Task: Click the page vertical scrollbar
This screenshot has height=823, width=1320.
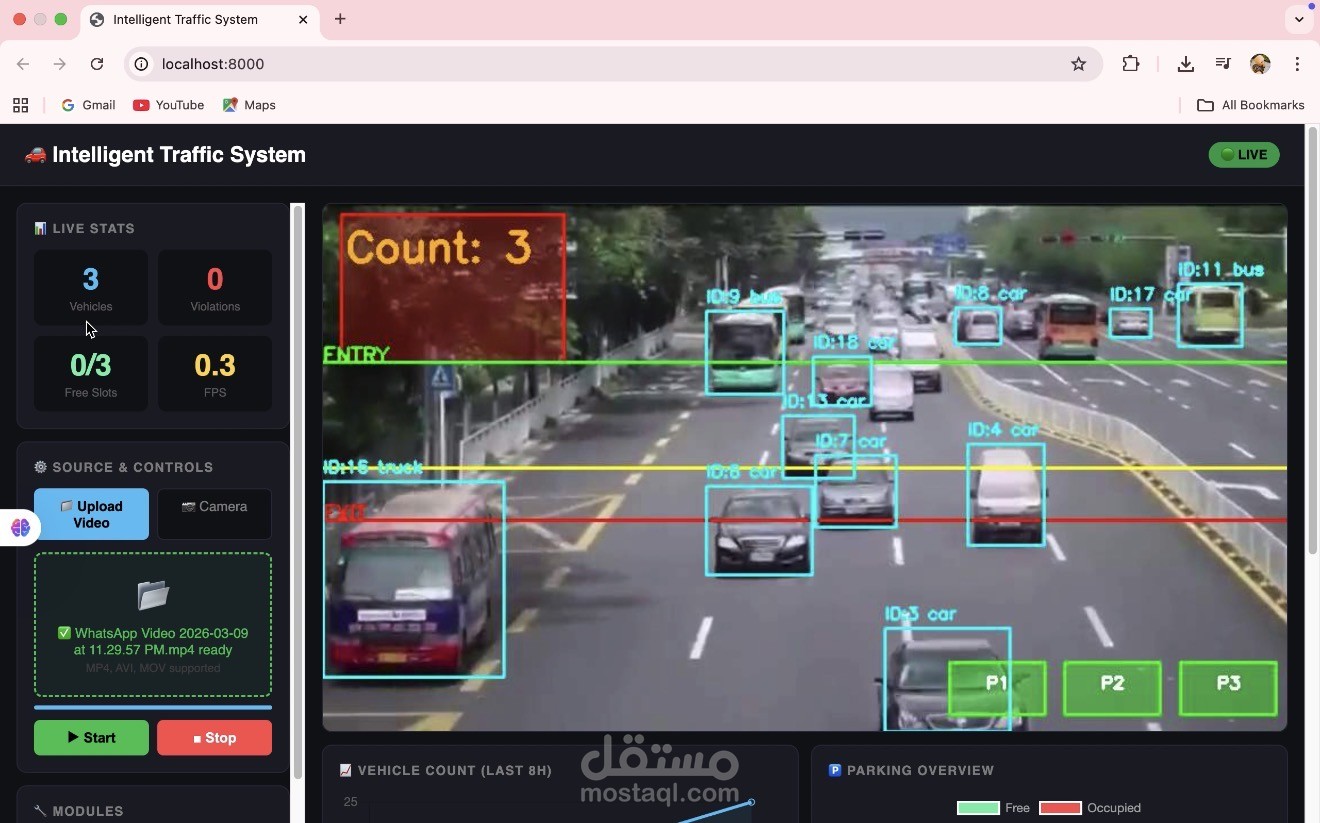Action: click(x=1313, y=340)
